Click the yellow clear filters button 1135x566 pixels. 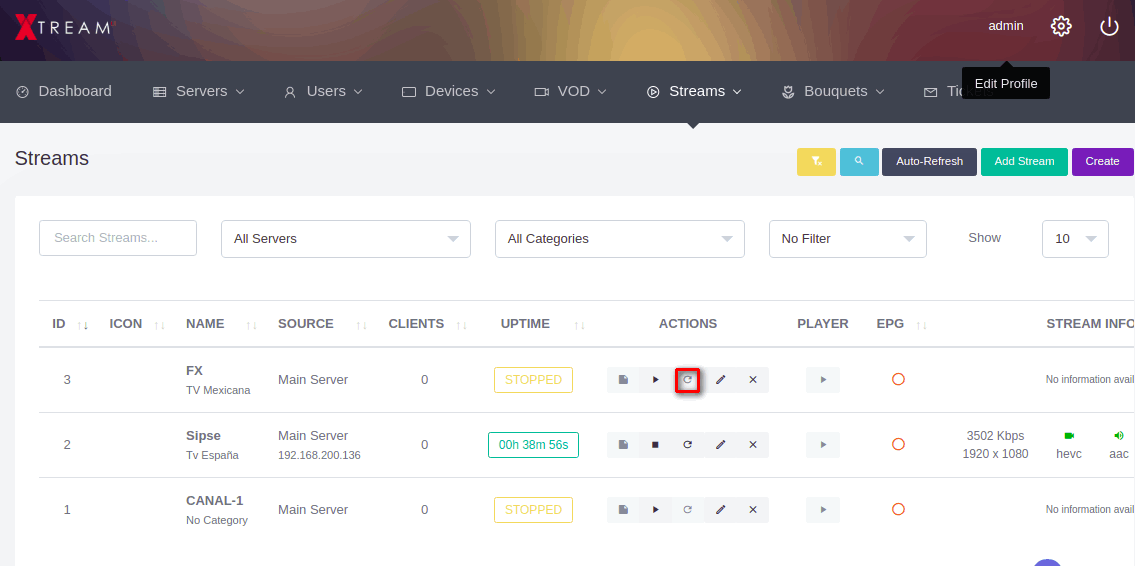(x=816, y=161)
